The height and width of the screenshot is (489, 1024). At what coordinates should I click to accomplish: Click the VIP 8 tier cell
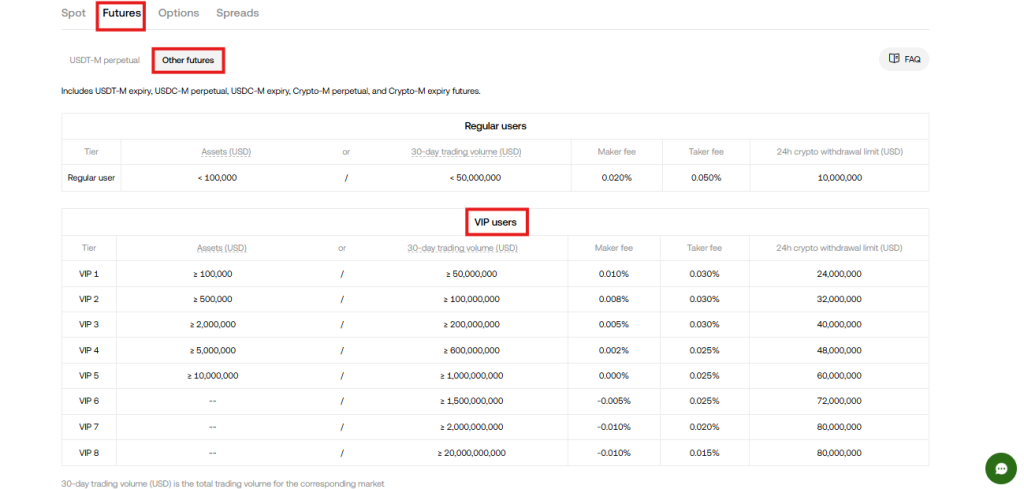point(89,452)
